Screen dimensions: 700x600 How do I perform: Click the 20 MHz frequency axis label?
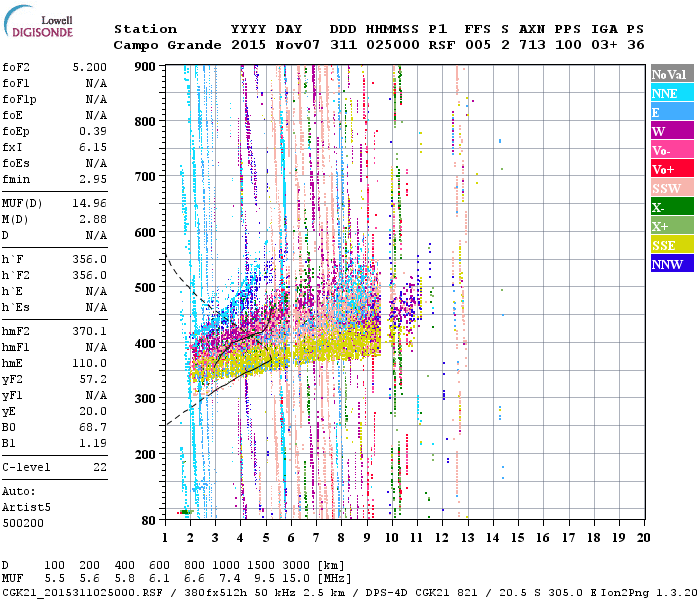pos(643,538)
